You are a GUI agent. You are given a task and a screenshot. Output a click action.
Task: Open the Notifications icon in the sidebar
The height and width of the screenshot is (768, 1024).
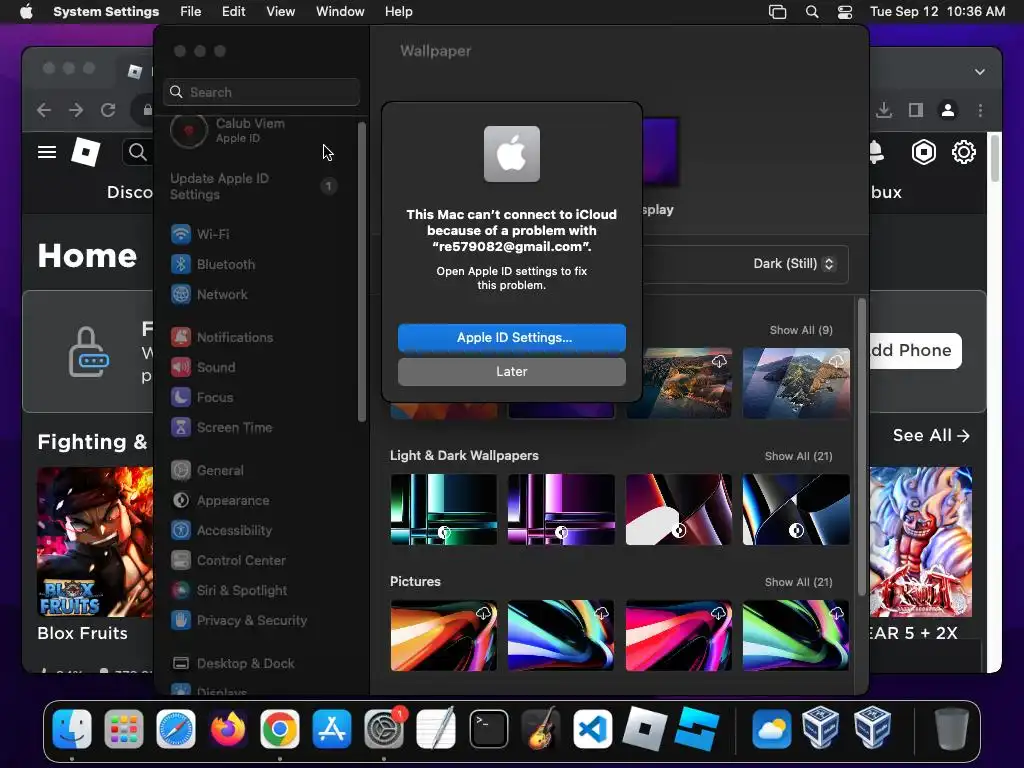point(181,337)
